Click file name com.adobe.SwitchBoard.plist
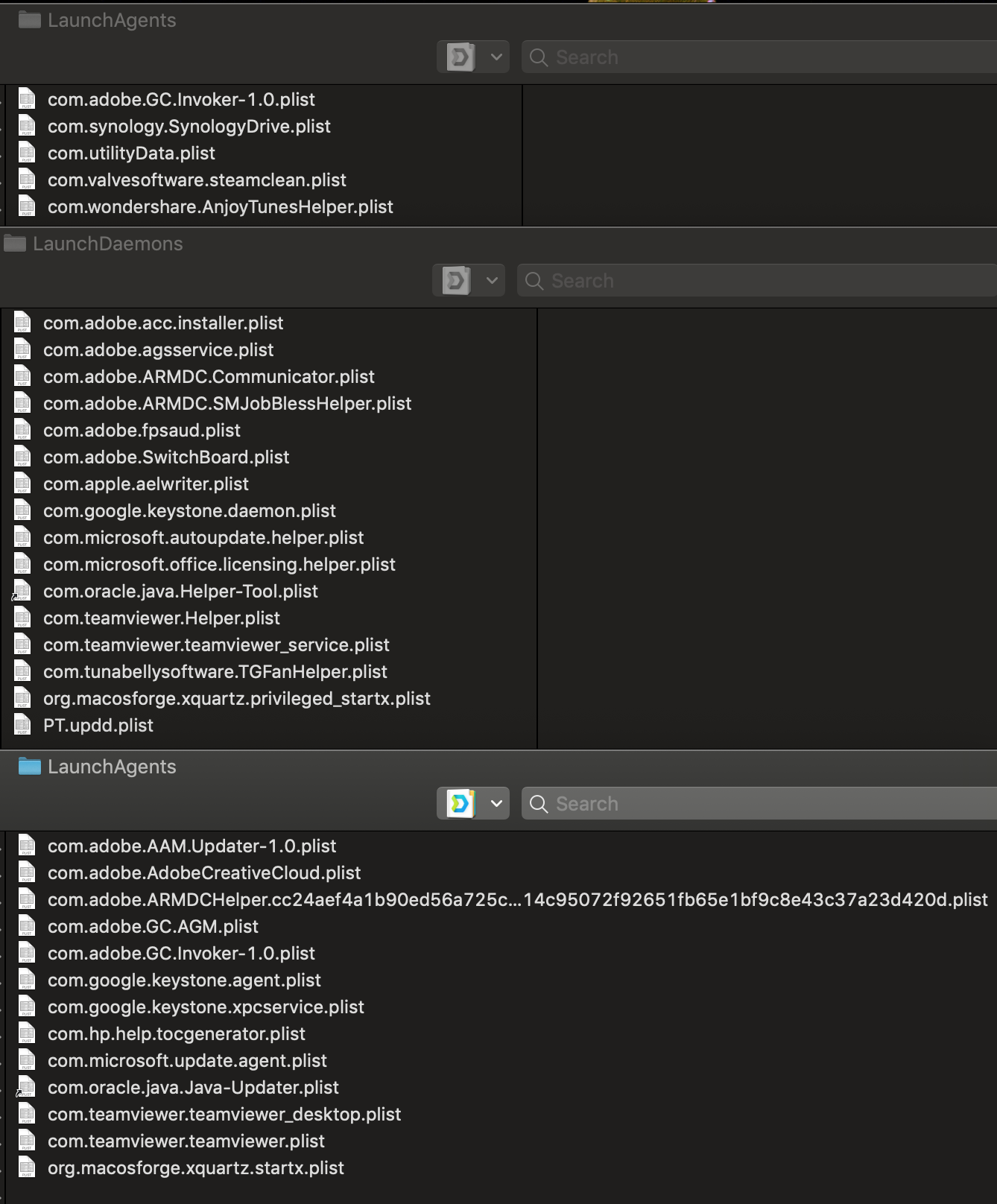The width and height of the screenshot is (997, 1204). [166, 457]
